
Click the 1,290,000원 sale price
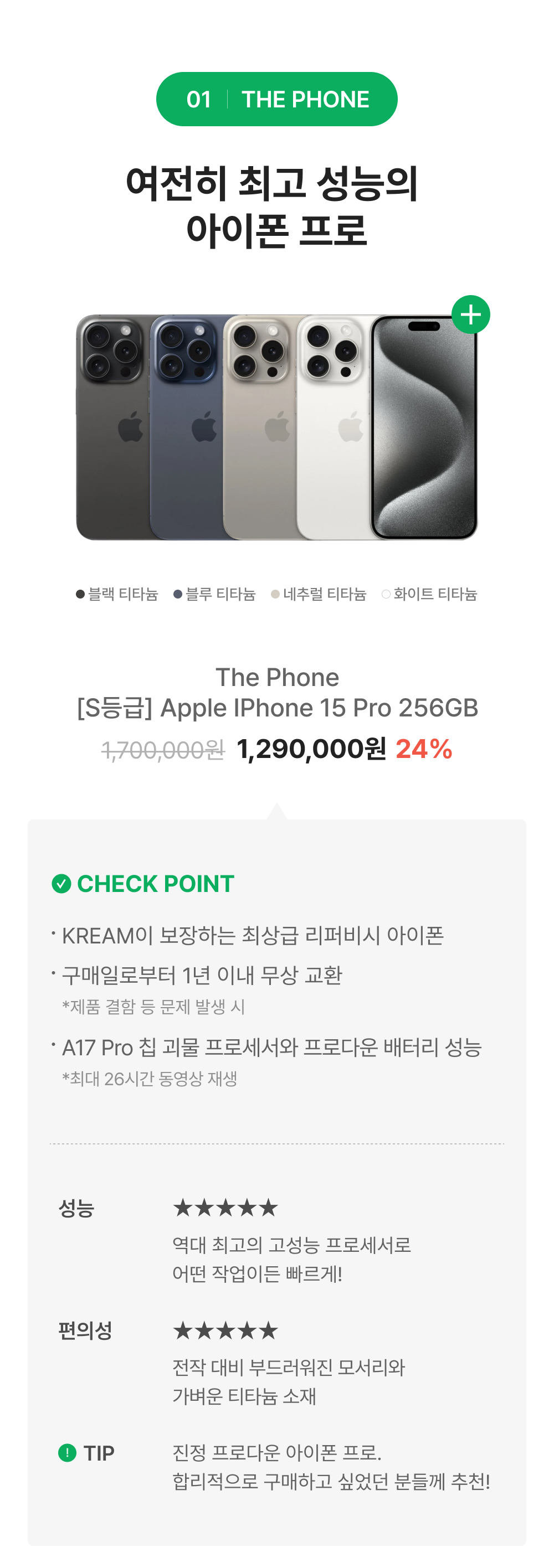(x=311, y=749)
